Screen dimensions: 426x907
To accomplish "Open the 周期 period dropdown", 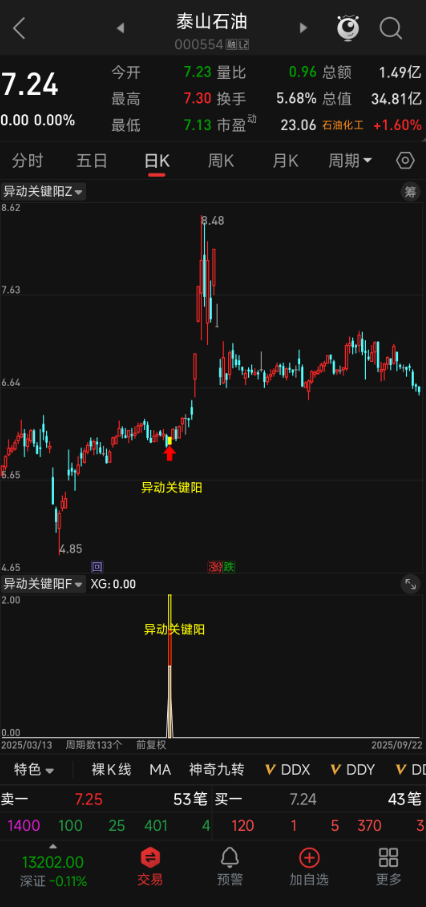I will pyautogui.click(x=350, y=160).
